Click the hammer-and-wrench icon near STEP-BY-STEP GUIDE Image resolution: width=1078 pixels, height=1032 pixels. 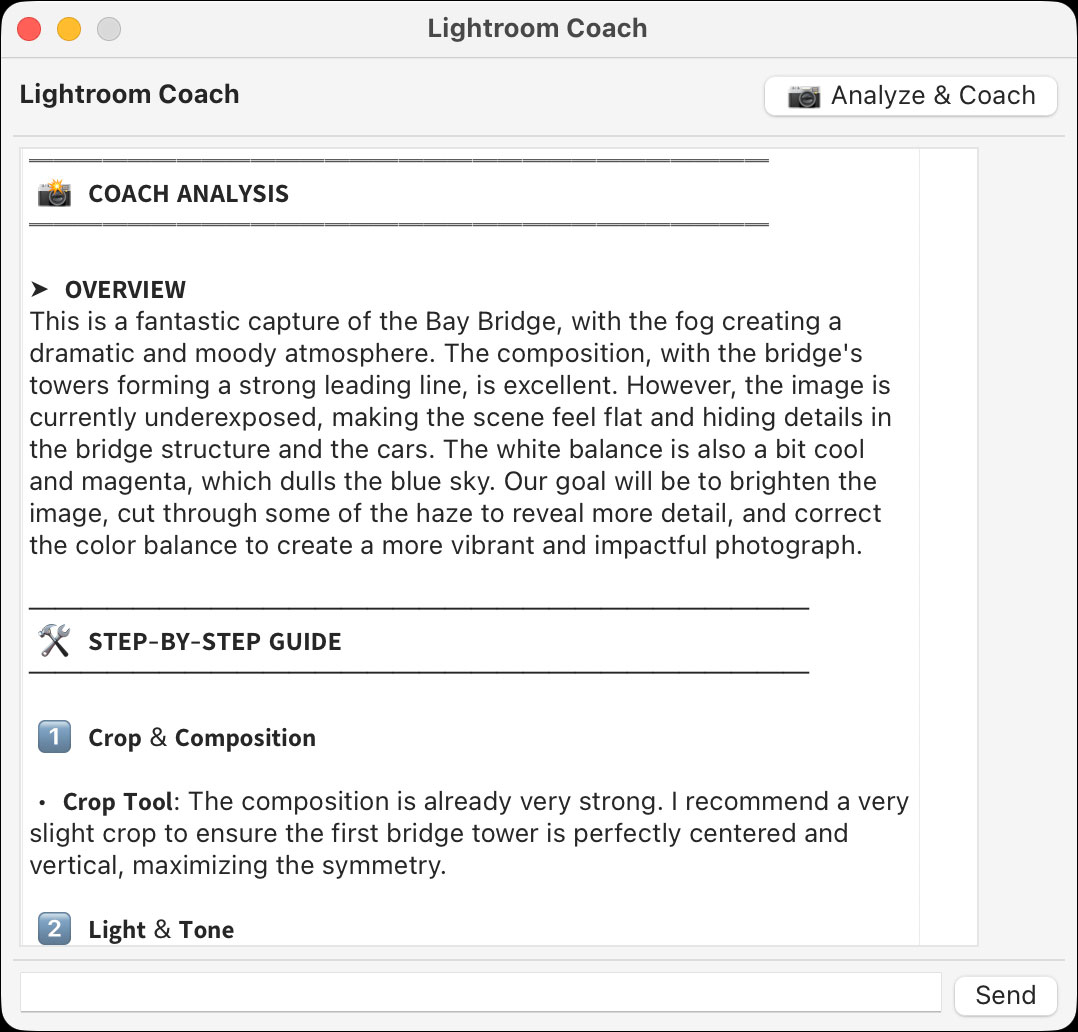click(55, 641)
